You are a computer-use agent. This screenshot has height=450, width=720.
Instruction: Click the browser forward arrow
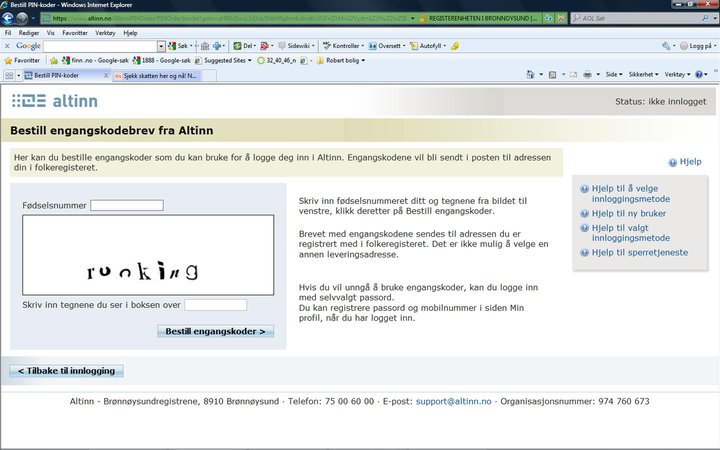22,18
